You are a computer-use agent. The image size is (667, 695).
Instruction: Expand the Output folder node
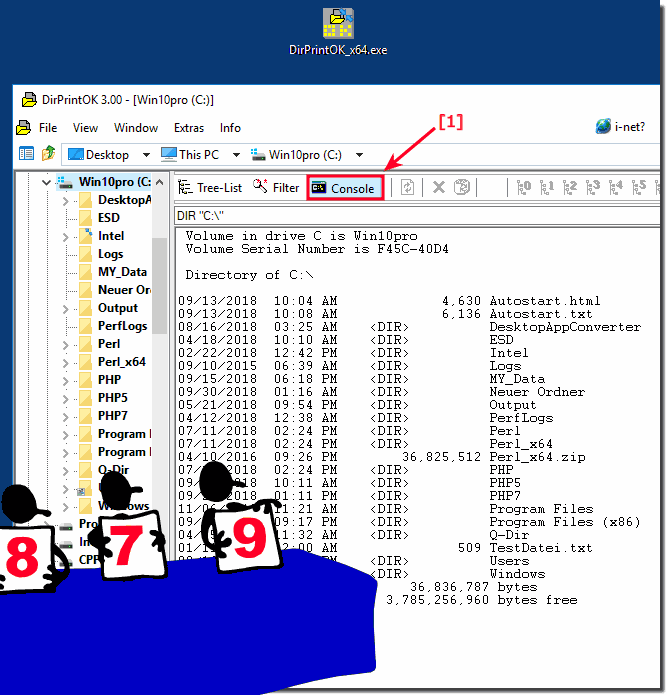pyautogui.click(x=66, y=309)
